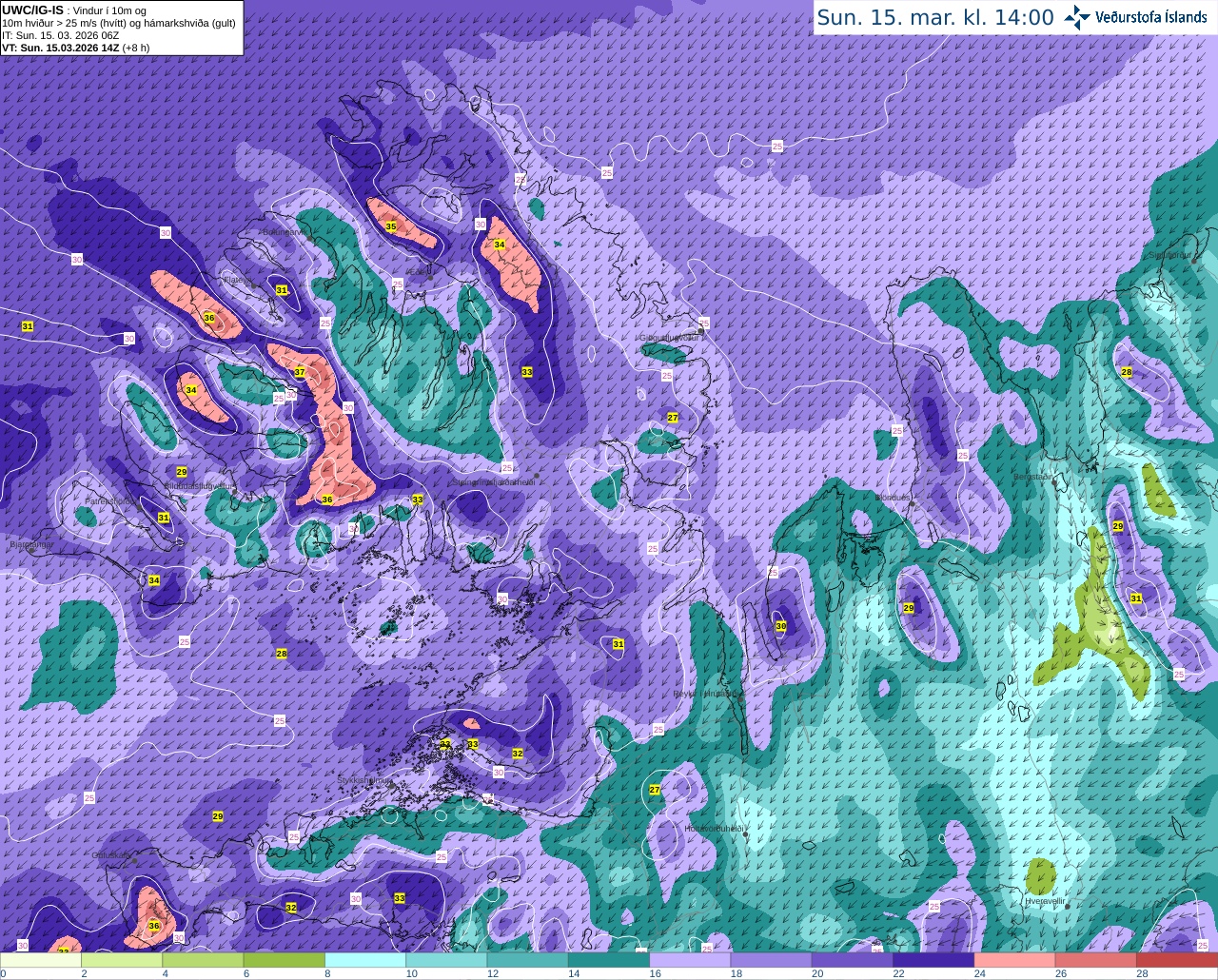Image resolution: width=1218 pixels, height=980 pixels.
Task: Pick the 24–26 m/s legend swatch
Action: coord(1015,960)
